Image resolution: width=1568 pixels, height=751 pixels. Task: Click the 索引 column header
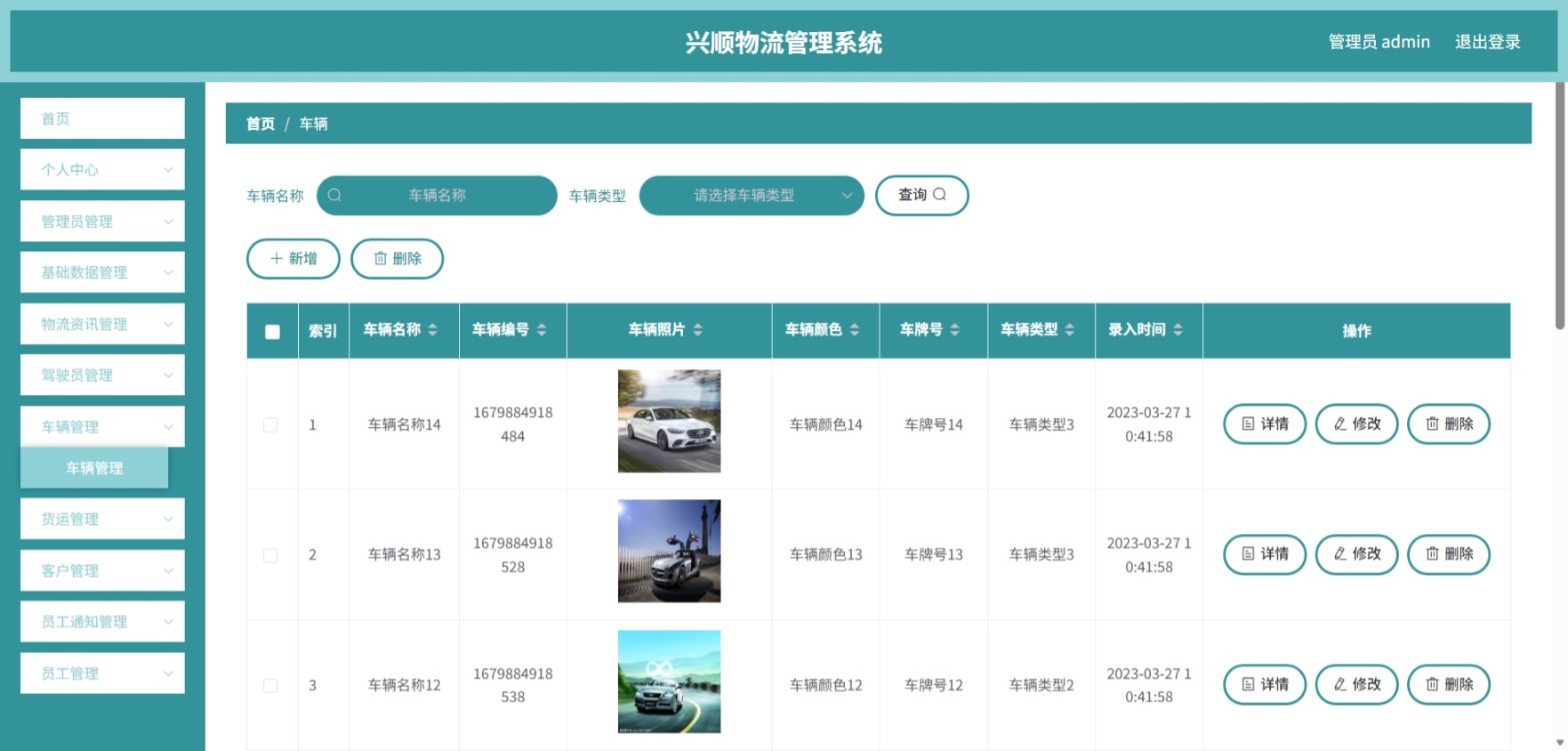click(323, 331)
